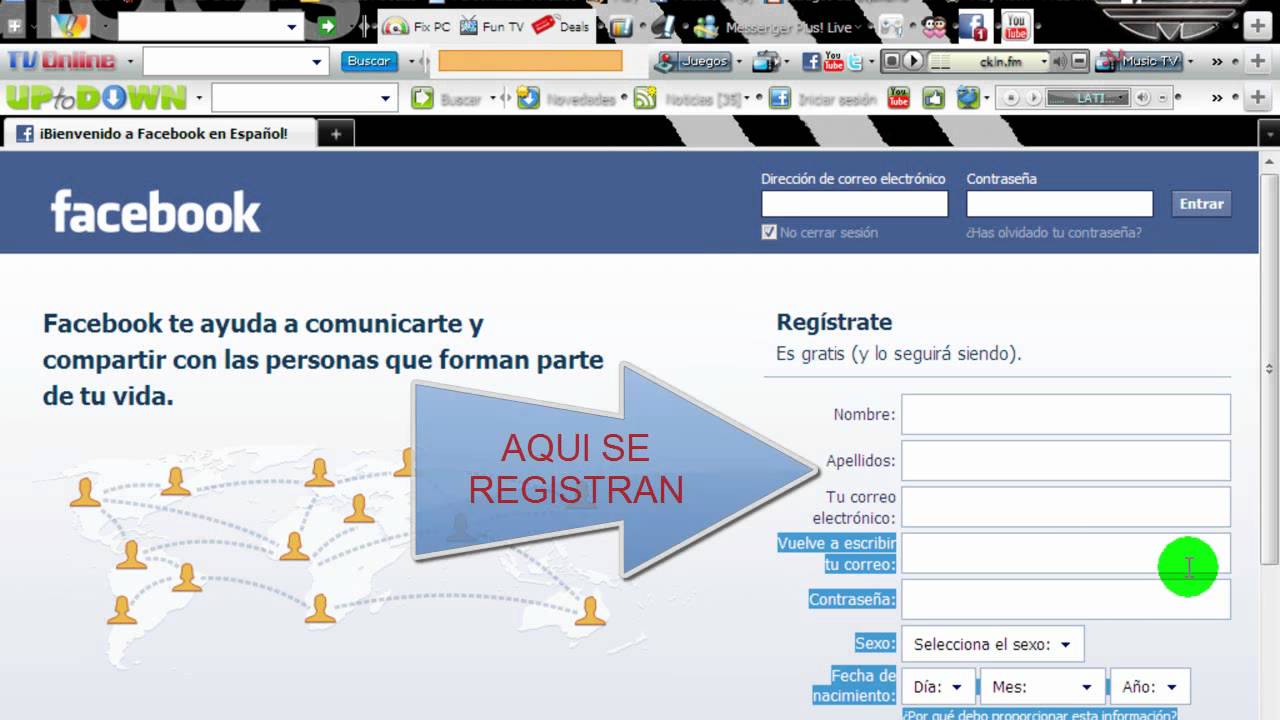Open the Noticias RSS feed icon
Viewport: 1280px width, 720px height.
pos(645,98)
